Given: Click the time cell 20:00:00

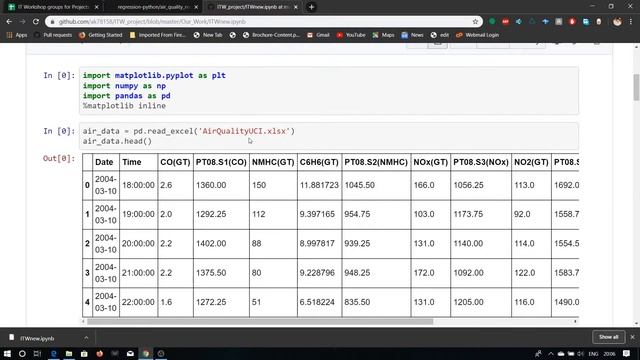Looking at the screenshot, I should pos(138,244).
